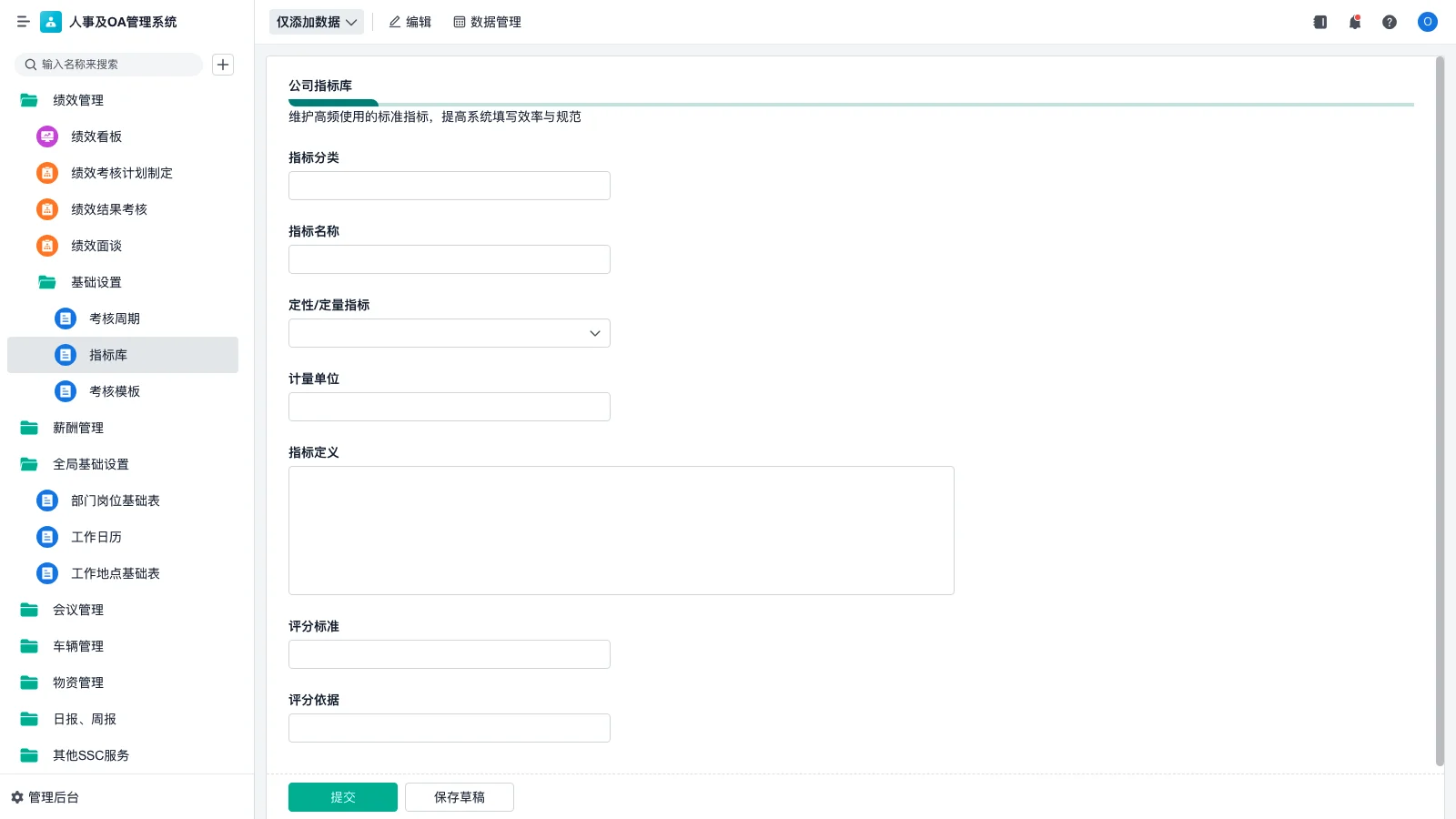Expand the 定性/定量指标 dropdown
1456x819 pixels.
click(449, 333)
